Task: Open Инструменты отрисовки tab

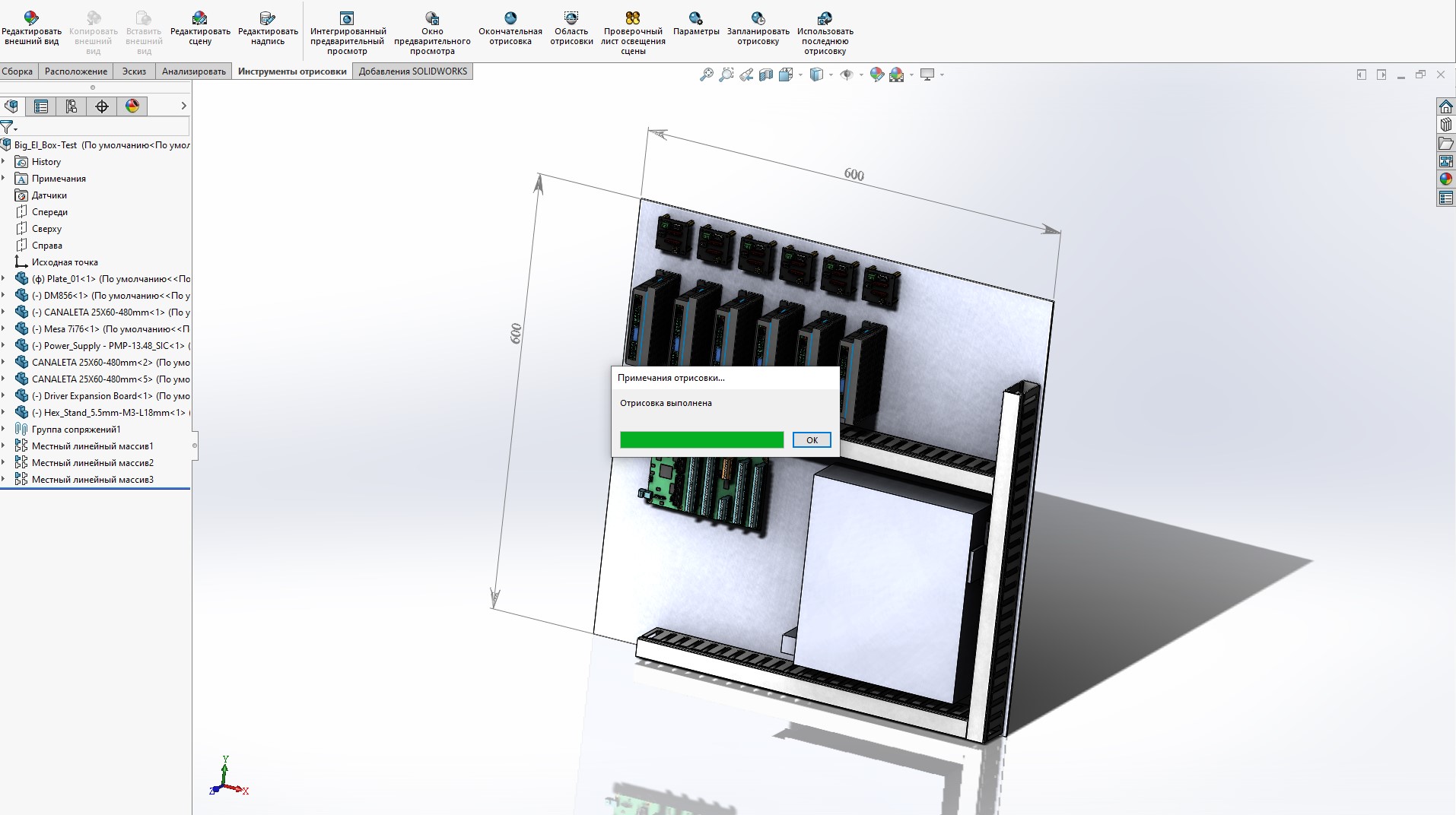Action: pyautogui.click(x=292, y=71)
